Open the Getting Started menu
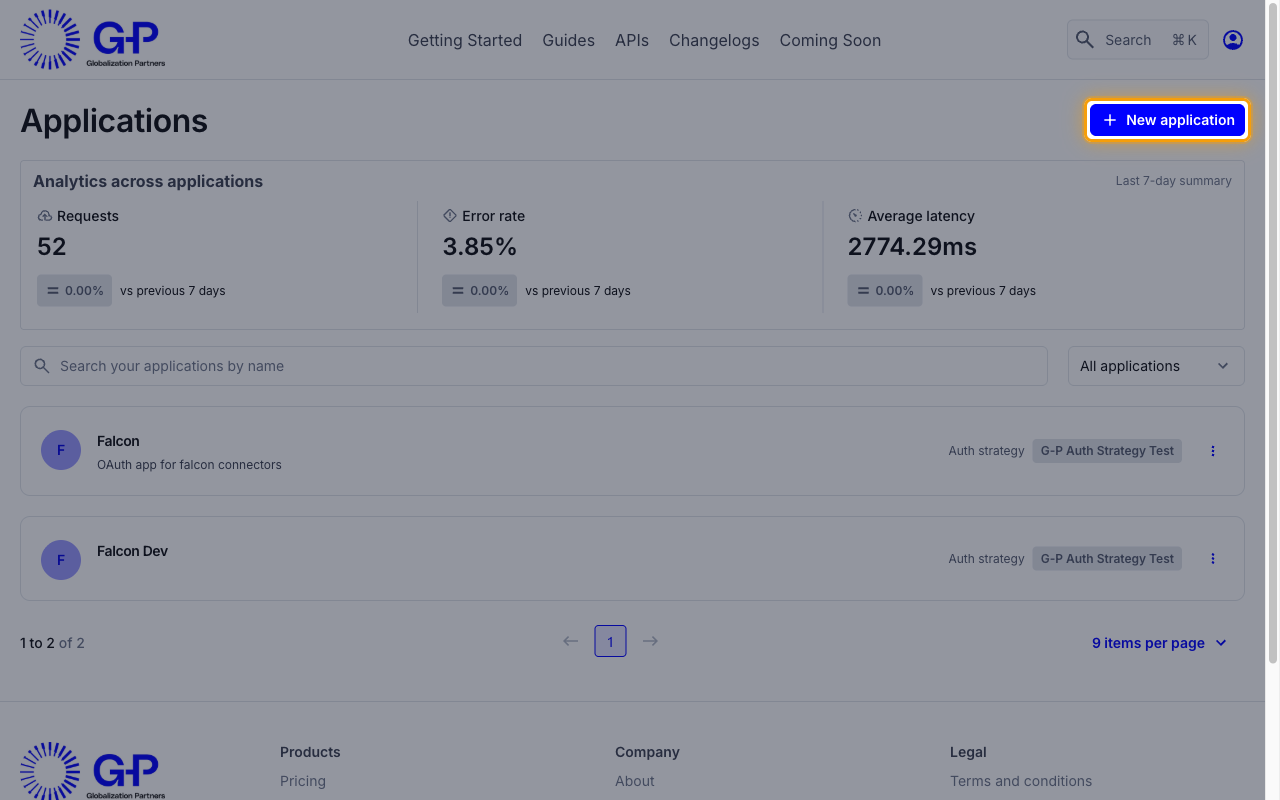Viewport: 1280px width, 800px height. coord(465,40)
